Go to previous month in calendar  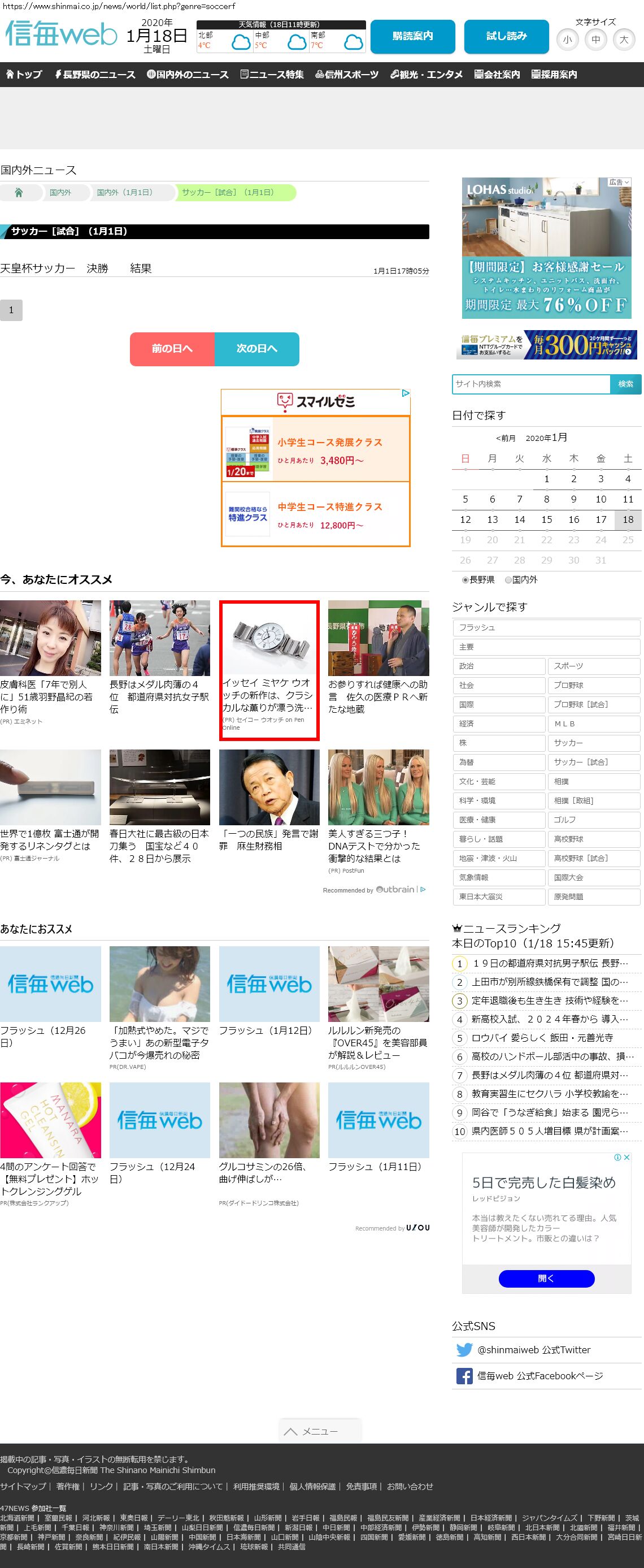tap(504, 438)
